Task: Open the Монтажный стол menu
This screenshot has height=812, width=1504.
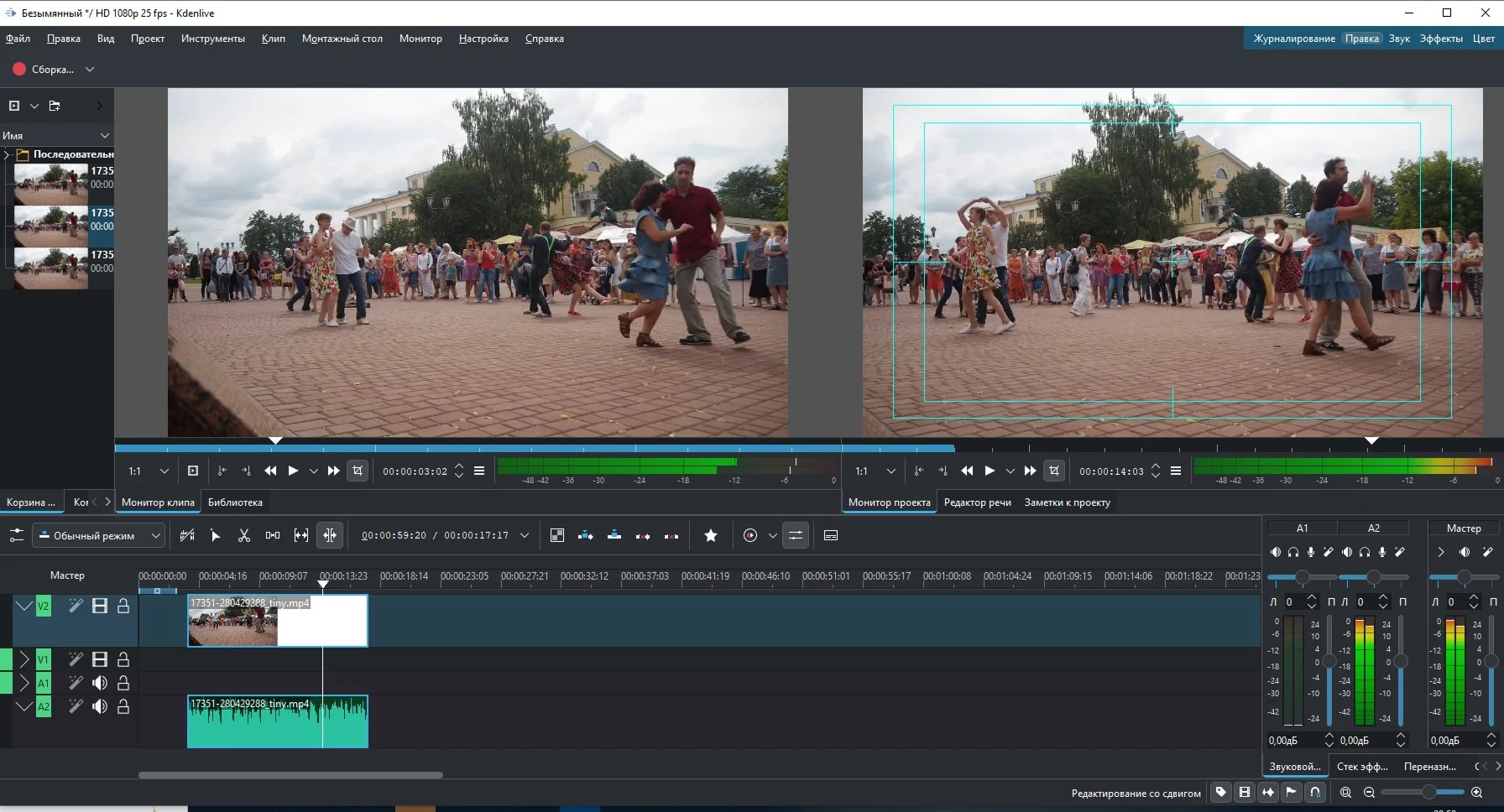Action: 342,39
